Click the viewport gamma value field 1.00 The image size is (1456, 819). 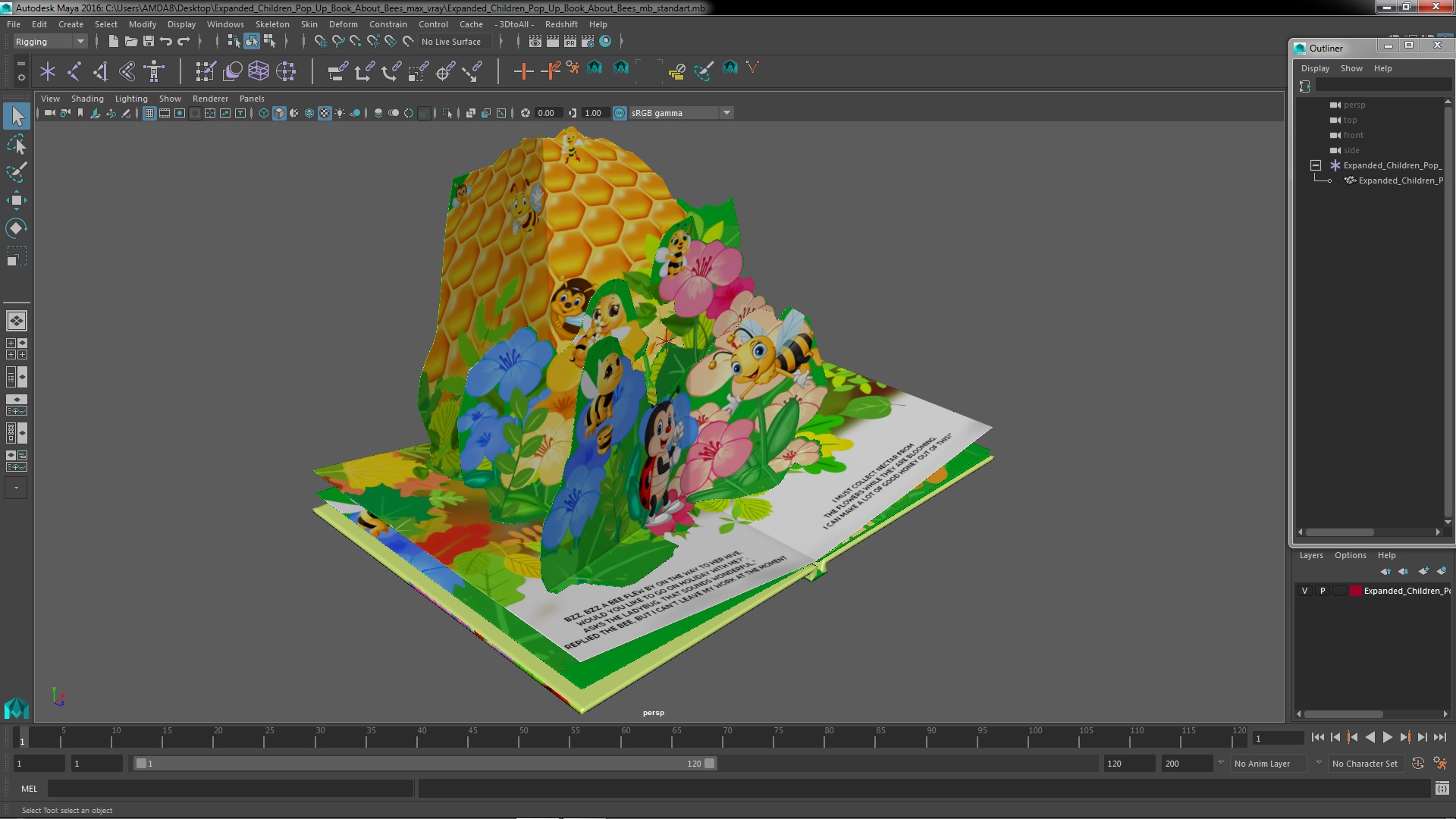point(594,113)
